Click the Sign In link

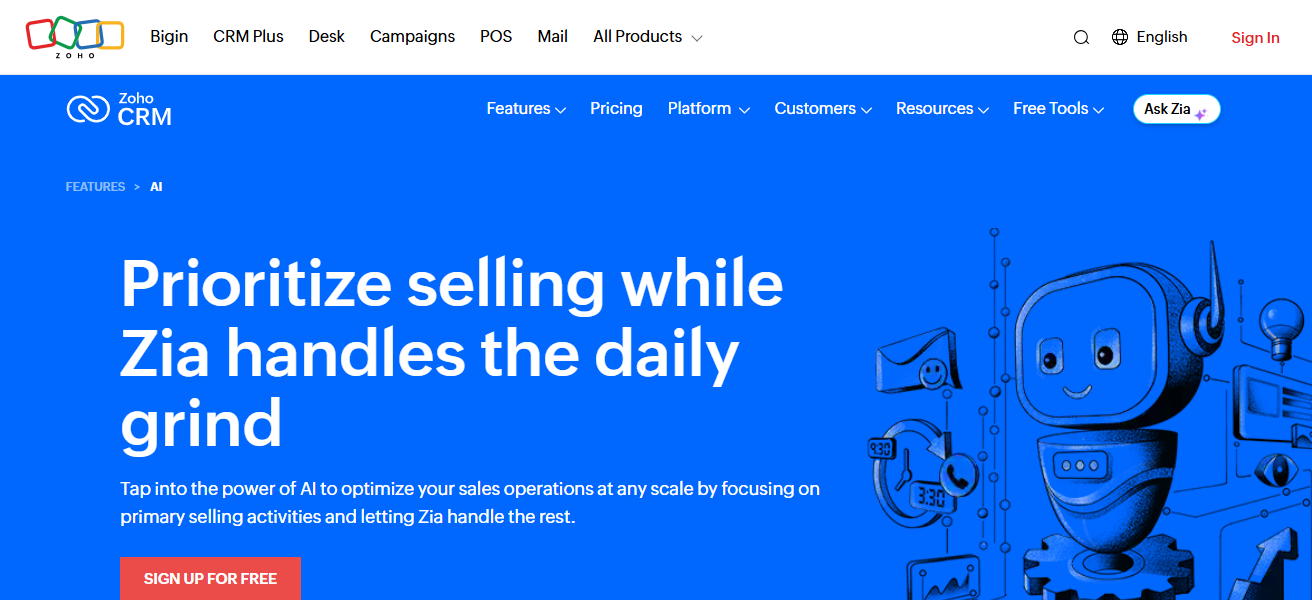coord(1255,37)
